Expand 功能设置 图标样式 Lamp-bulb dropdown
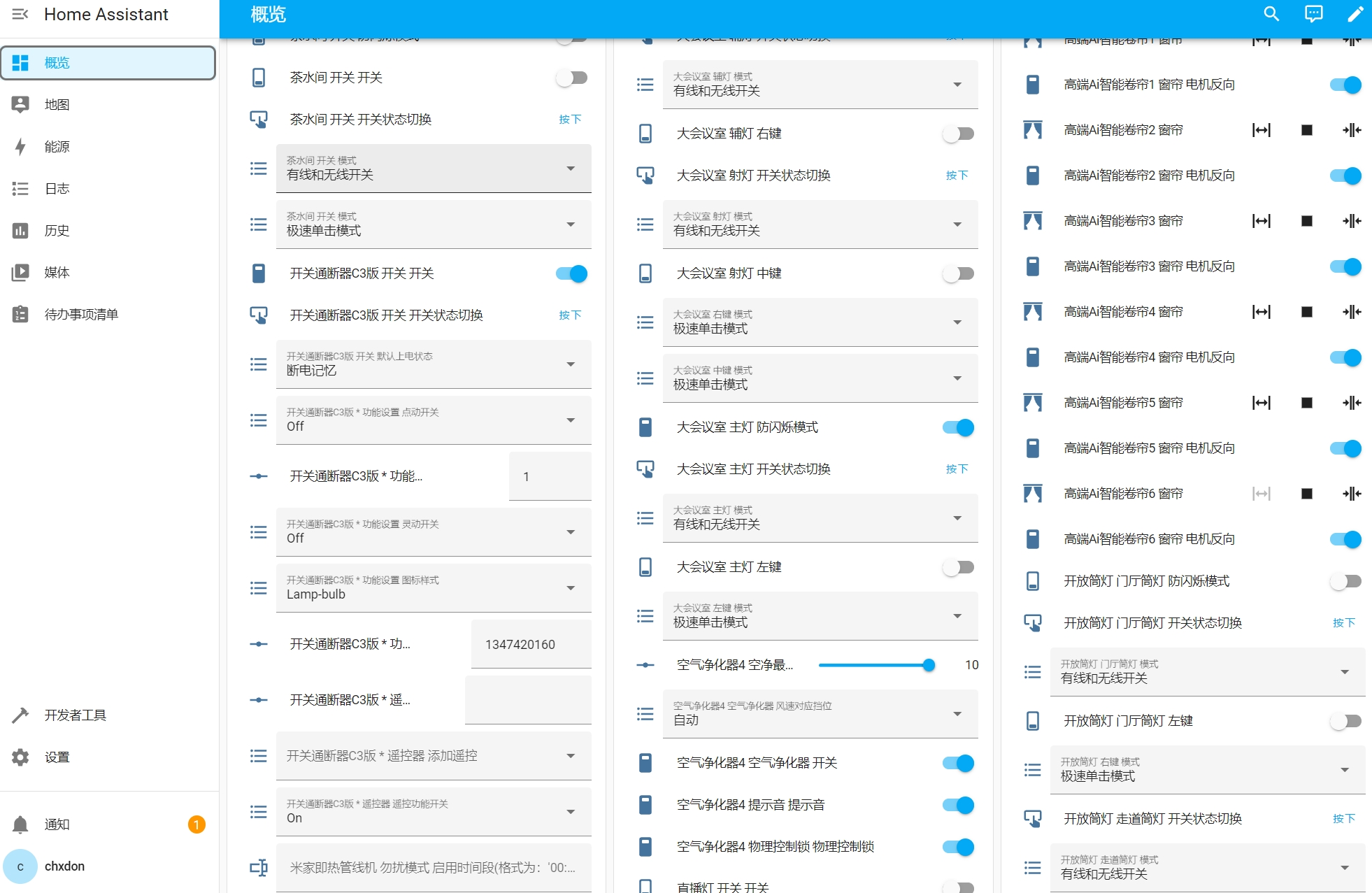The image size is (1372, 893). 434,588
